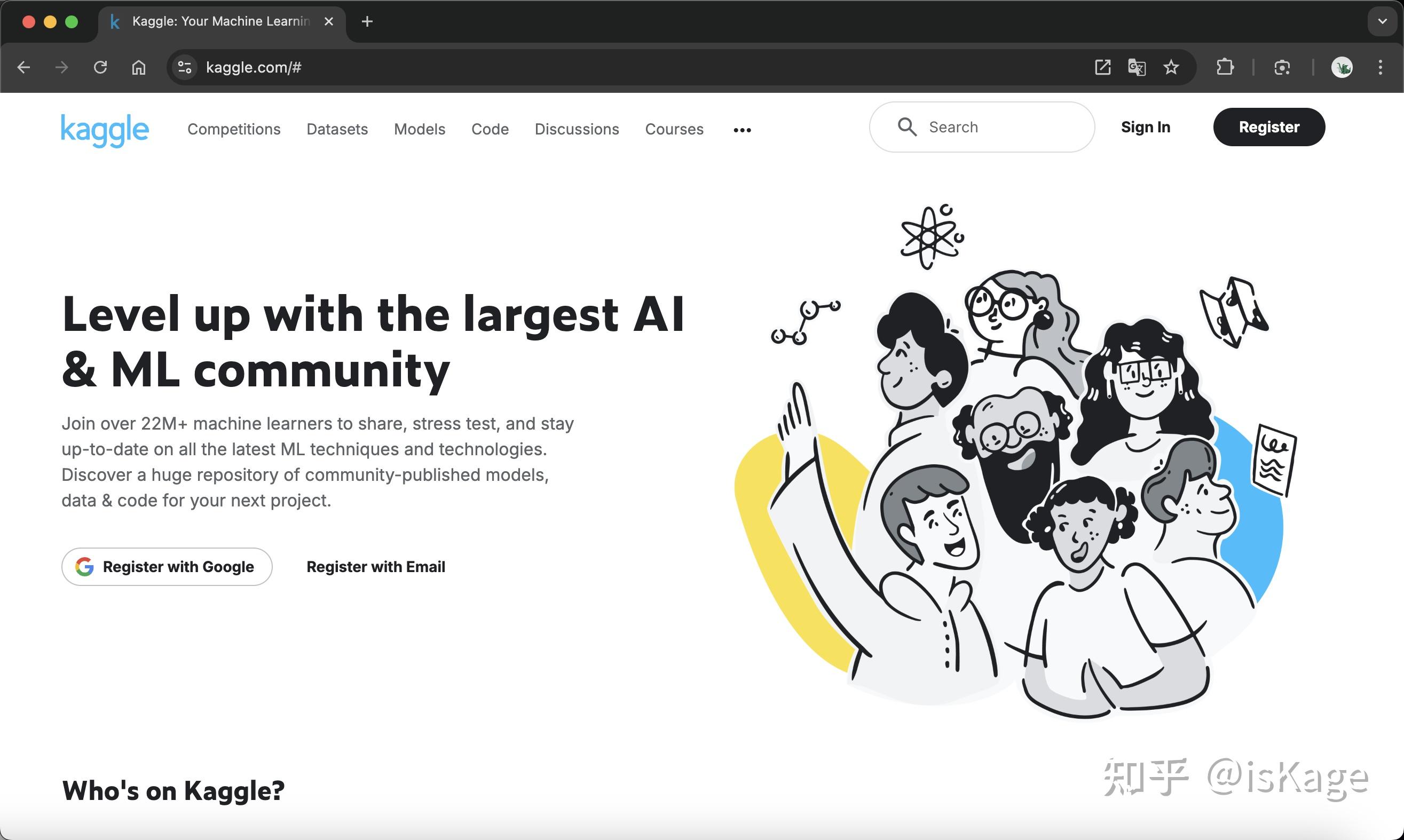Click the share/open-in-window icon
This screenshot has height=840, width=1404.
pos(1103,67)
